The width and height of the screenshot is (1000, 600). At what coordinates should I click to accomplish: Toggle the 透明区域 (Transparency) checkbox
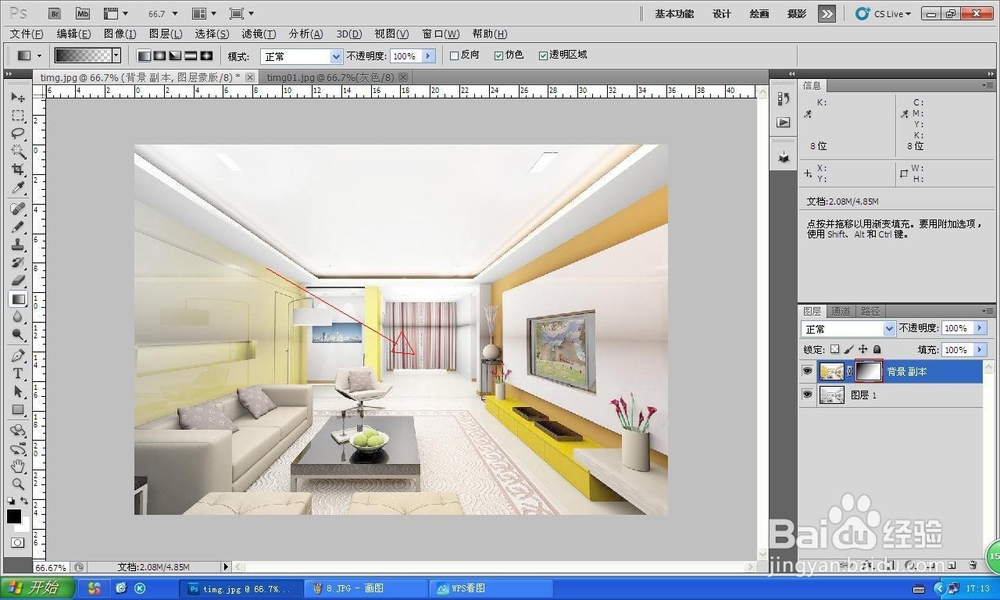pos(543,56)
